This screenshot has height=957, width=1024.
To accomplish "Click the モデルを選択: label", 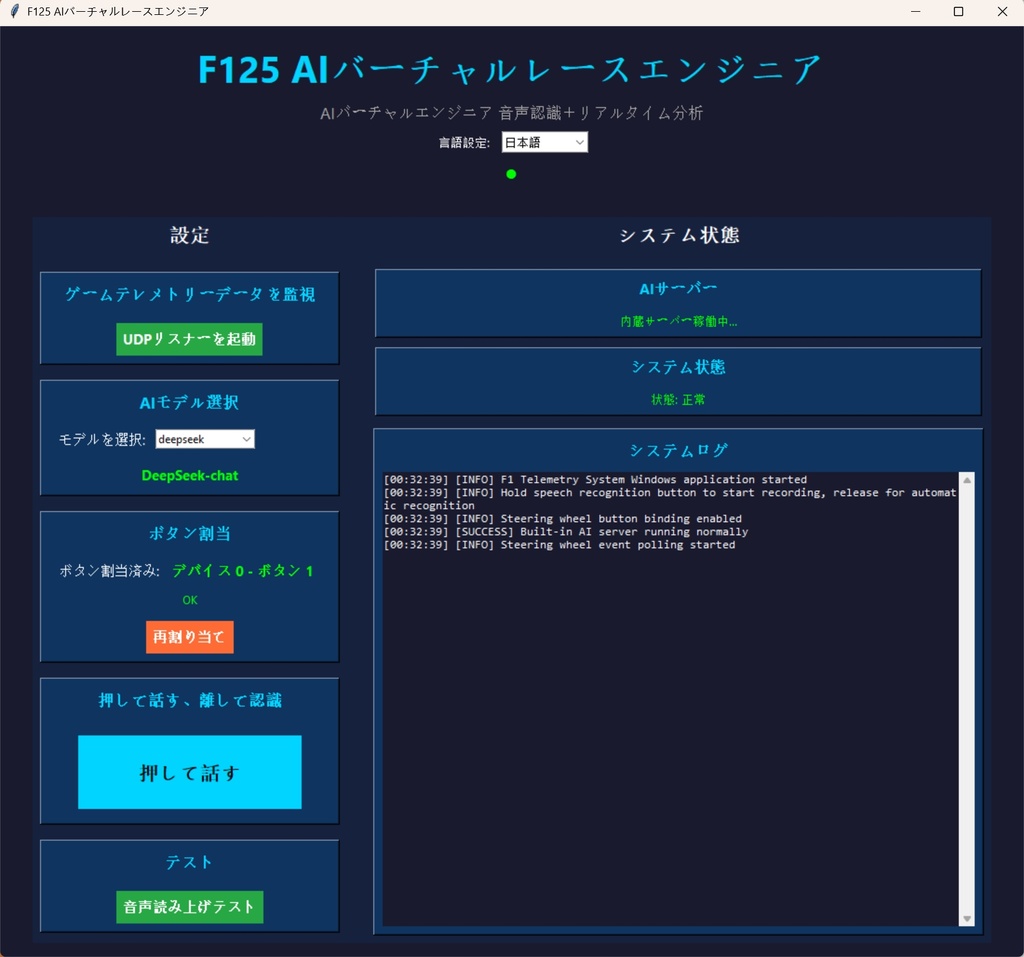I will click(x=102, y=440).
